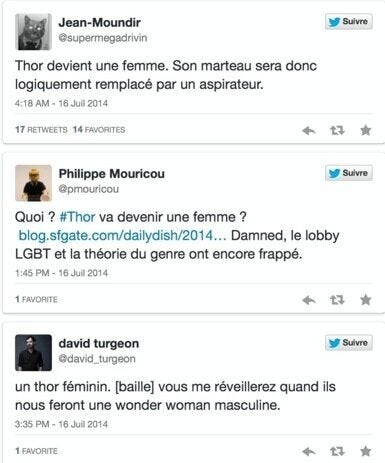
Task: Reply to Philippe Mouricou's tweet
Action: (x=309, y=300)
